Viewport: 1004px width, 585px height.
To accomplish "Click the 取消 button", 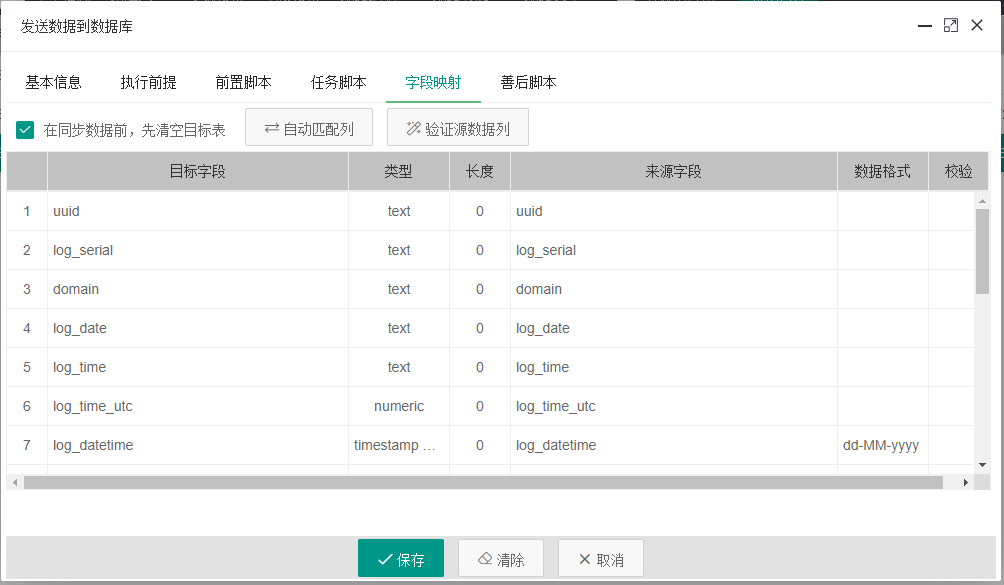I will tap(601, 558).
